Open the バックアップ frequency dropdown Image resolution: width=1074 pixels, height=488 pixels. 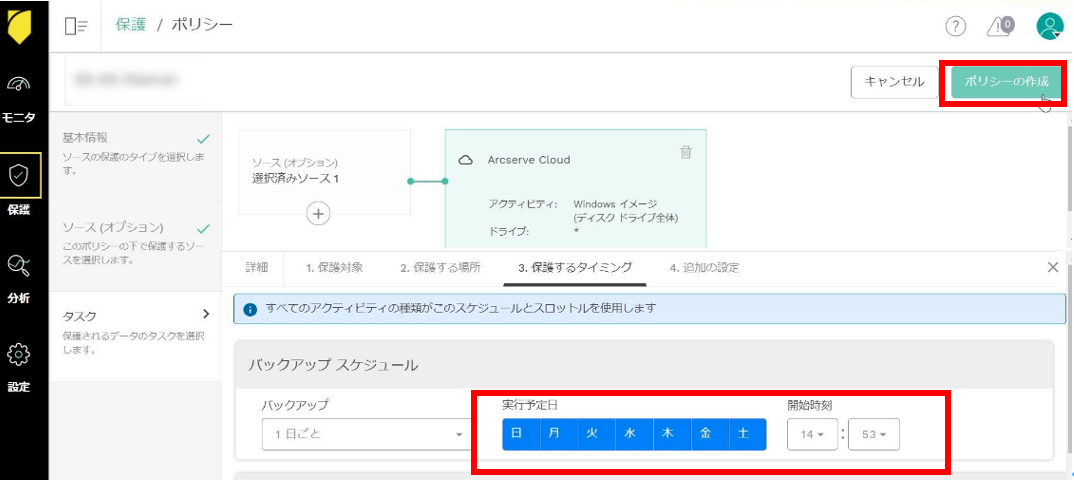click(x=364, y=434)
